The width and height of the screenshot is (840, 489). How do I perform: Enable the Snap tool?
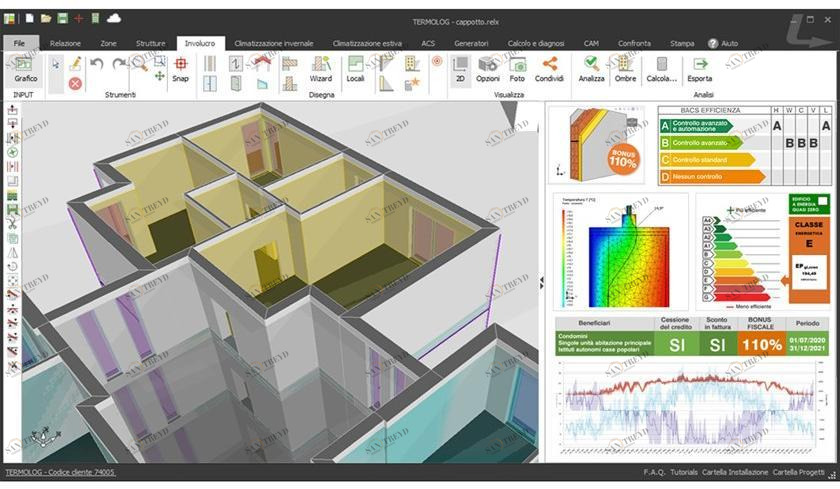180,68
